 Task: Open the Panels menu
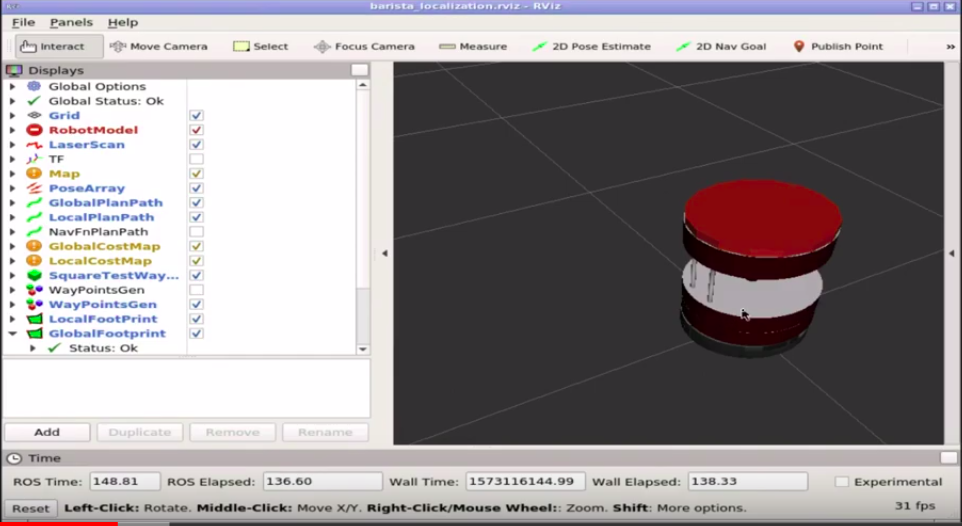pos(71,22)
